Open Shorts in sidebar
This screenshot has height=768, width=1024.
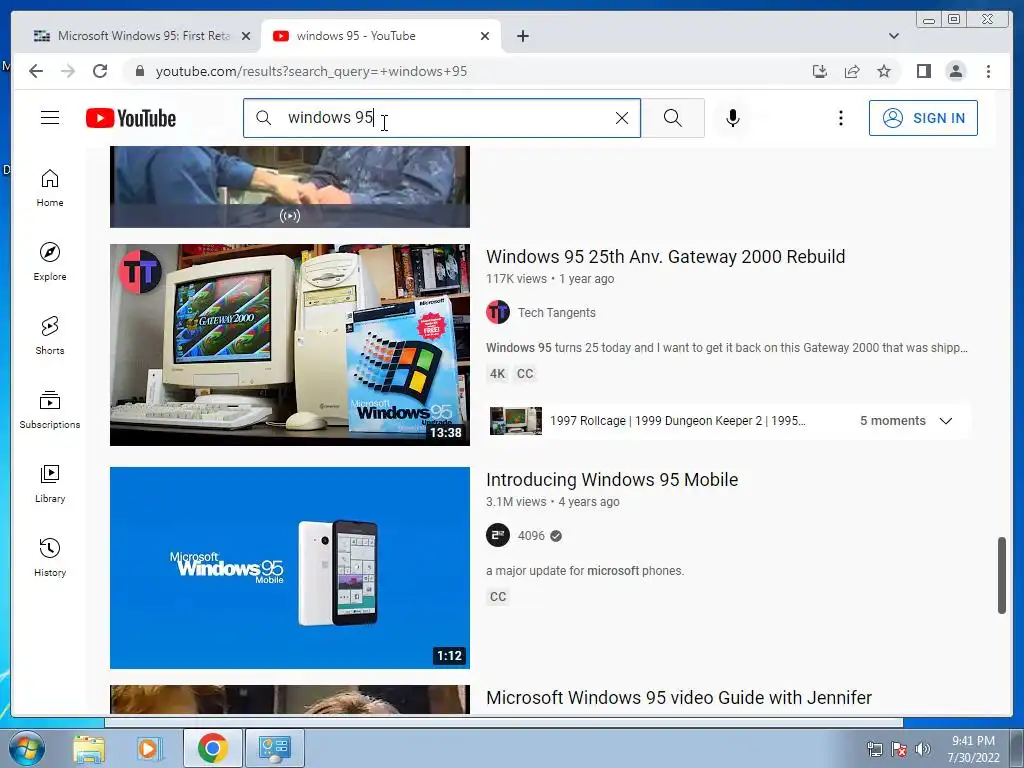(50, 336)
